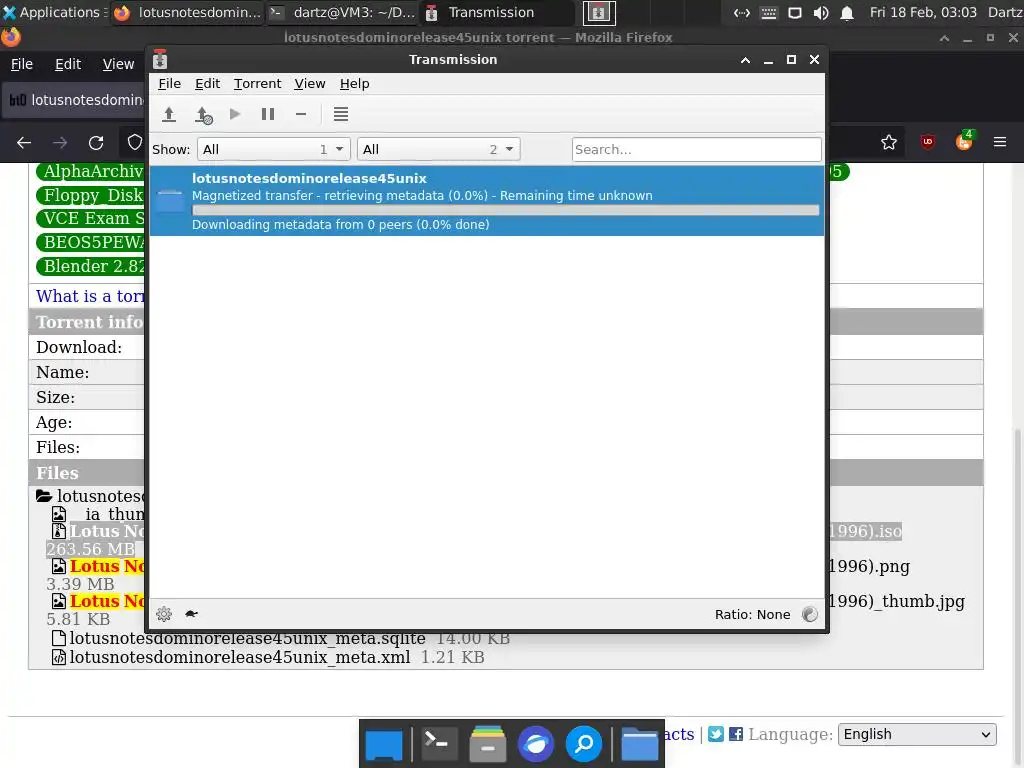
Task: Click the Facebook icon in page footer
Action: 736,734
